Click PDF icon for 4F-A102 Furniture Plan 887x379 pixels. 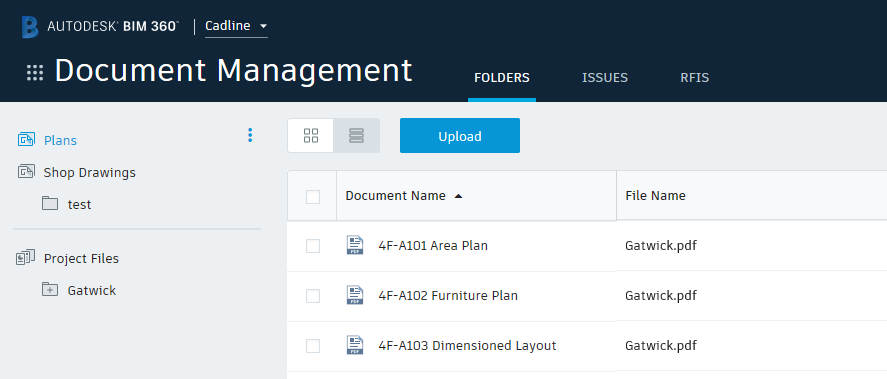355,295
